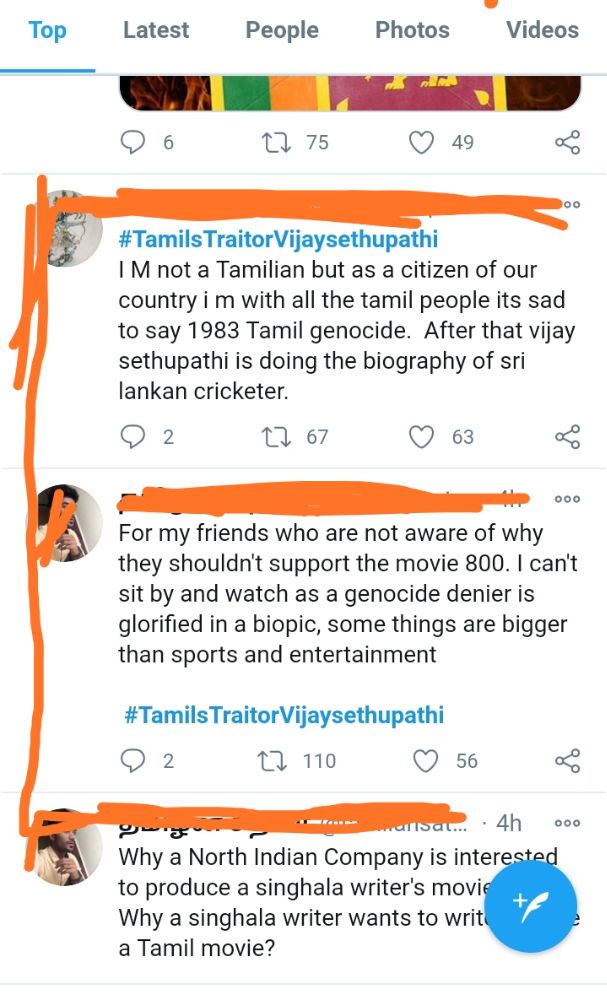
Task: Switch to the Latest tab
Action: (x=156, y=31)
